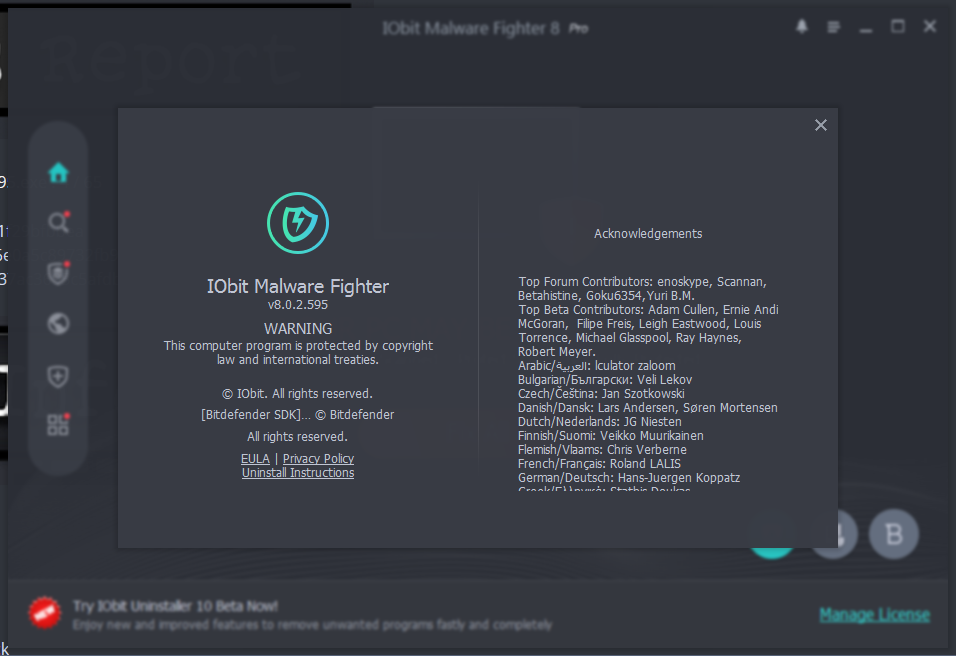Click the Manage License link
The height and width of the screenshot is (656, 956).
874,615
